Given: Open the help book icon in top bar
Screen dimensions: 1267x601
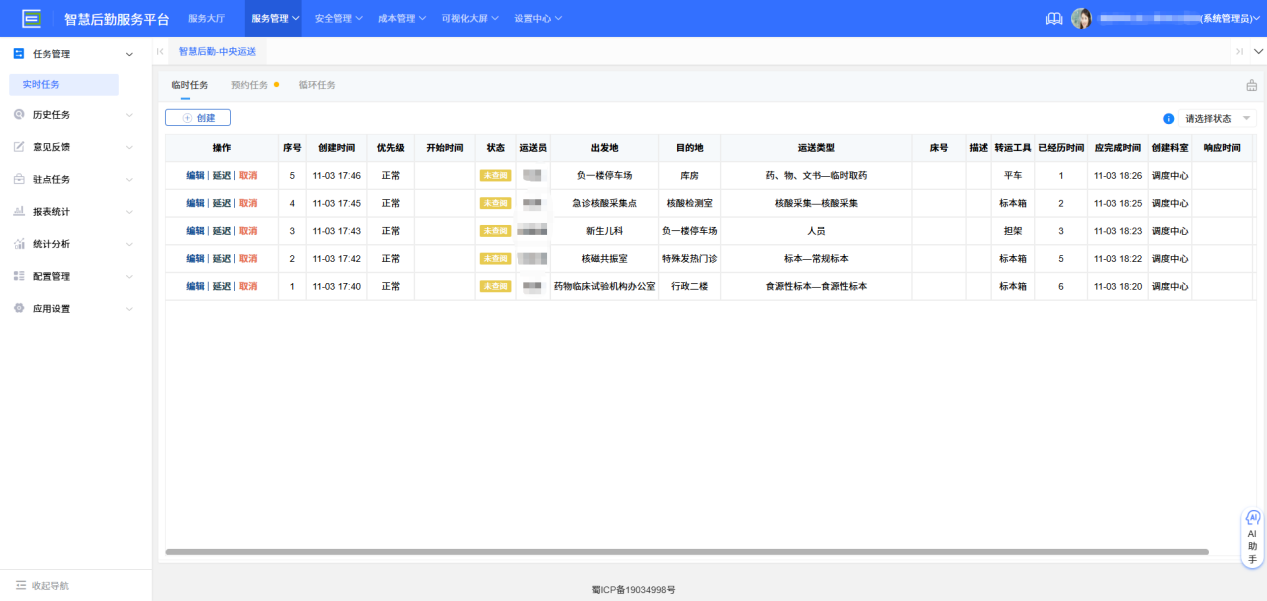Looking at the screenshot, I should 1053,17.
